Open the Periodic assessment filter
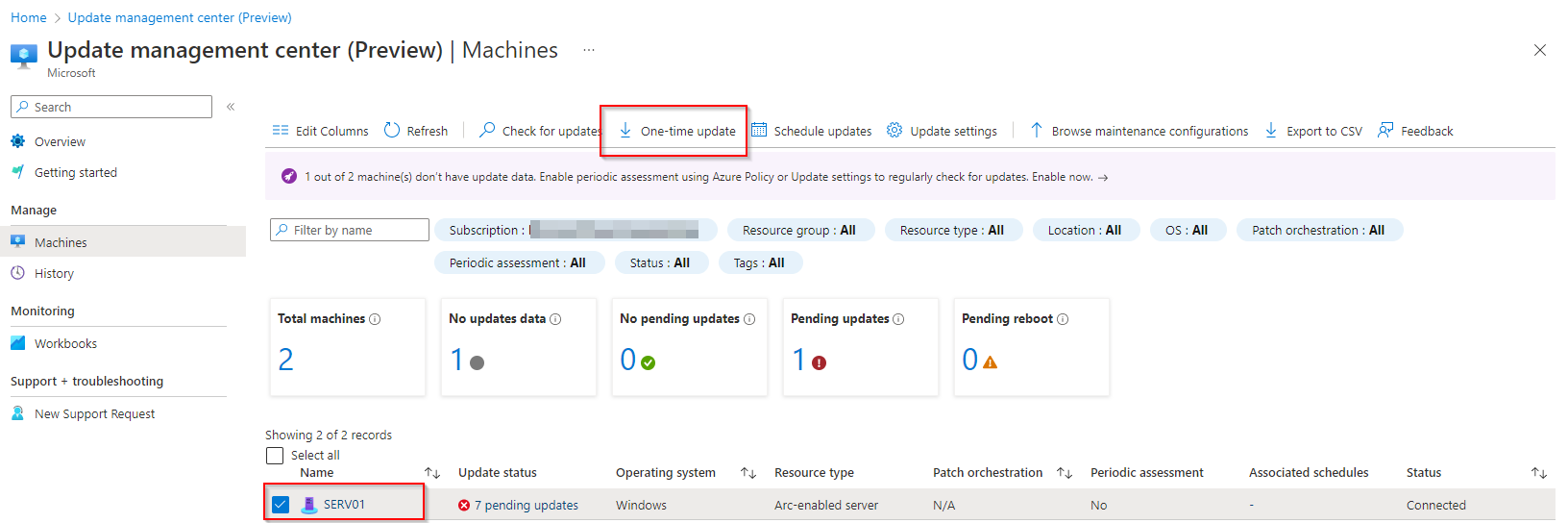The image size is (1568, 523). point(518,262)
